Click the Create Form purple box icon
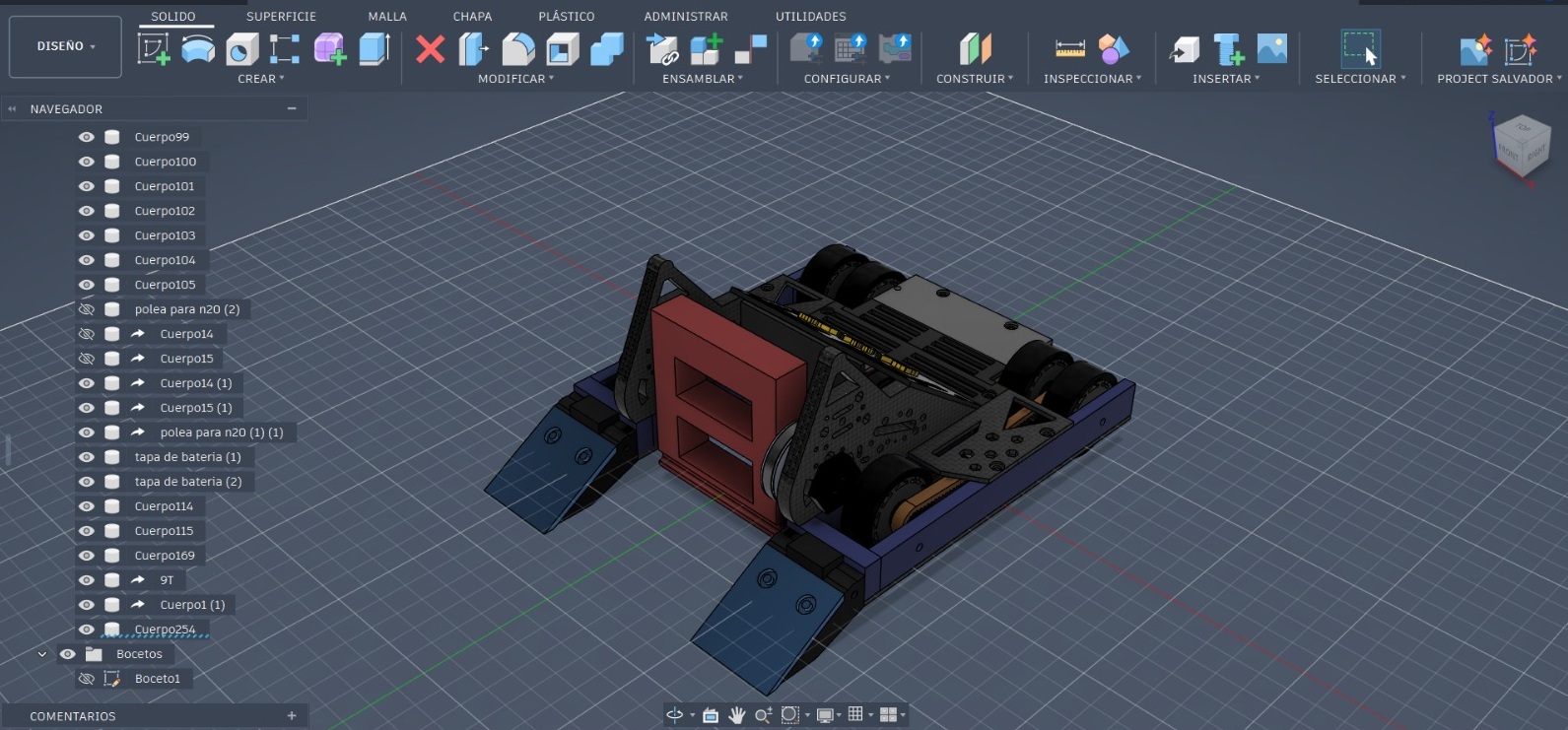The height and width of the screenshot is (730, 1568). (x=330, y=48)
